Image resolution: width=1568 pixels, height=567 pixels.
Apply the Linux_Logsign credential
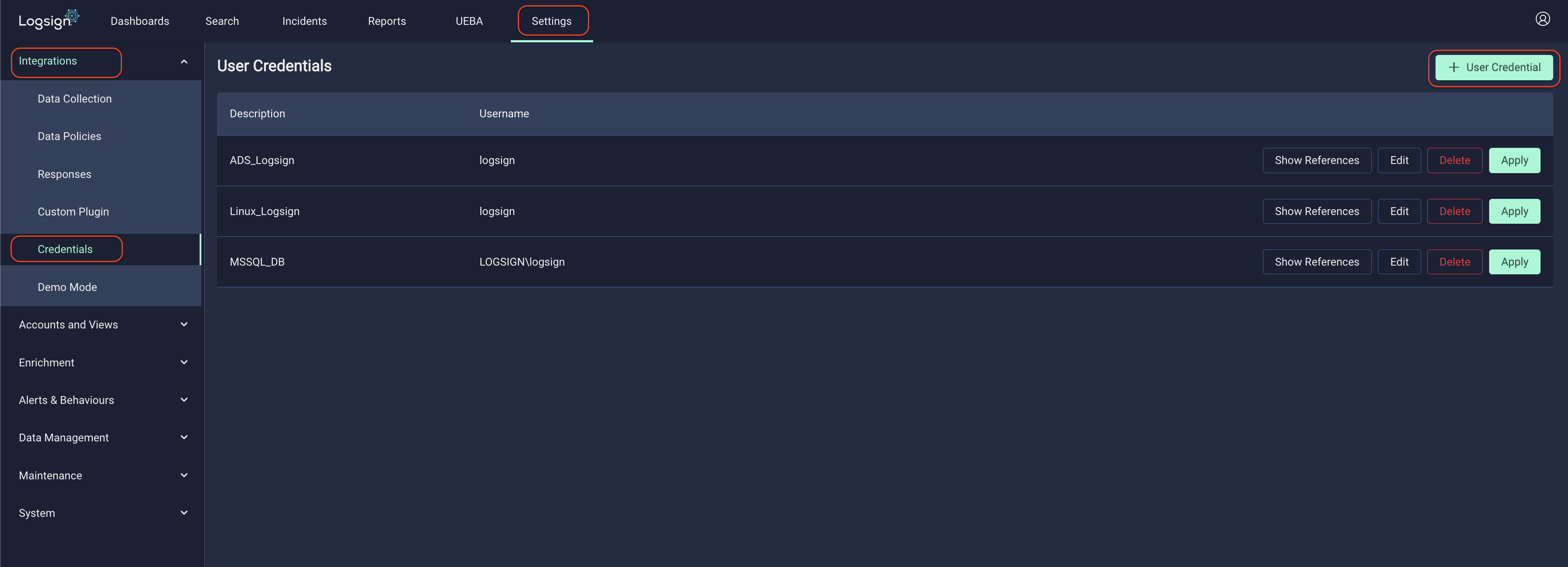click(1514, 212)
